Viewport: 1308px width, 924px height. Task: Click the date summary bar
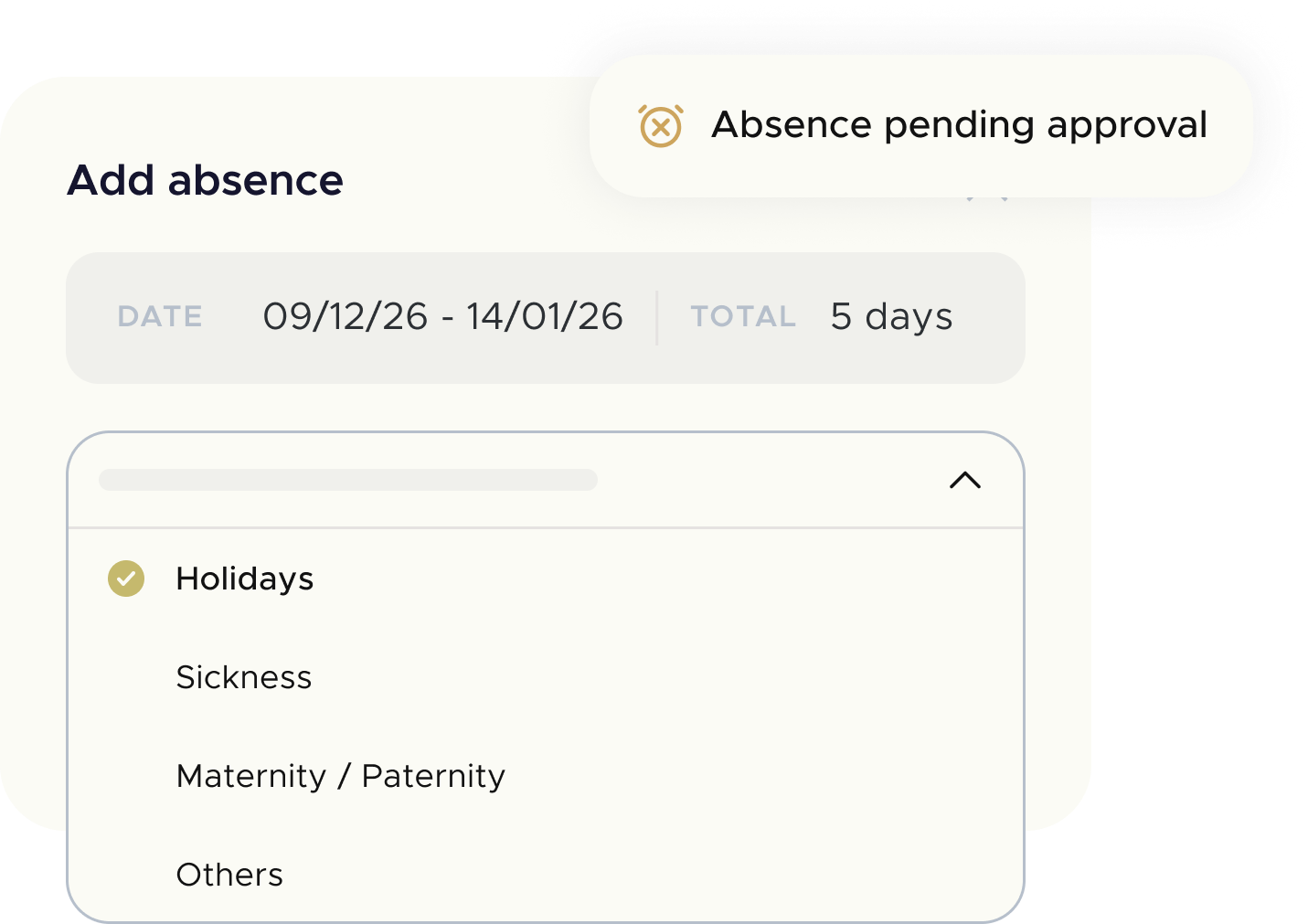pyautogui.click(x=547, y=316)
